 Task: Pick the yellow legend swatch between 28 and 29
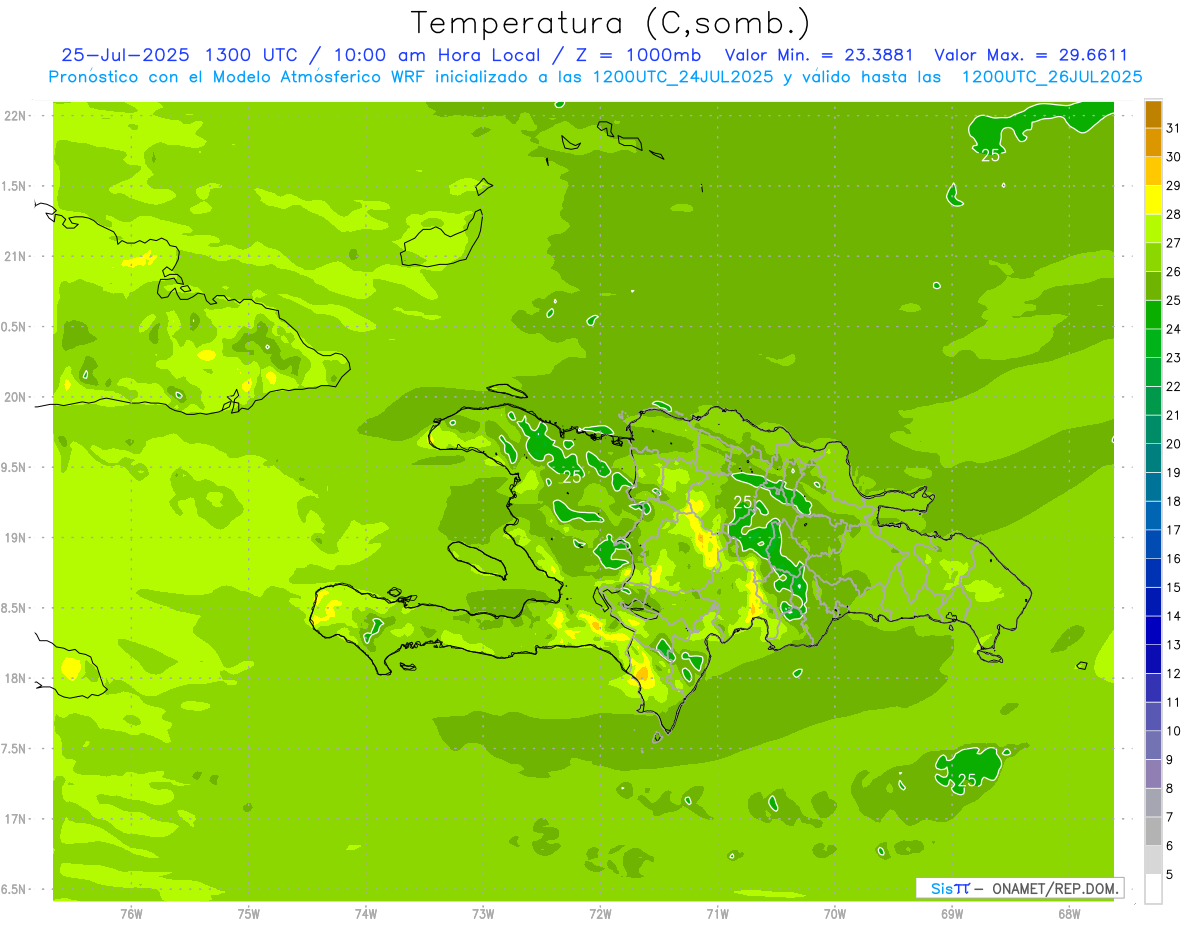click(1153, 200)
